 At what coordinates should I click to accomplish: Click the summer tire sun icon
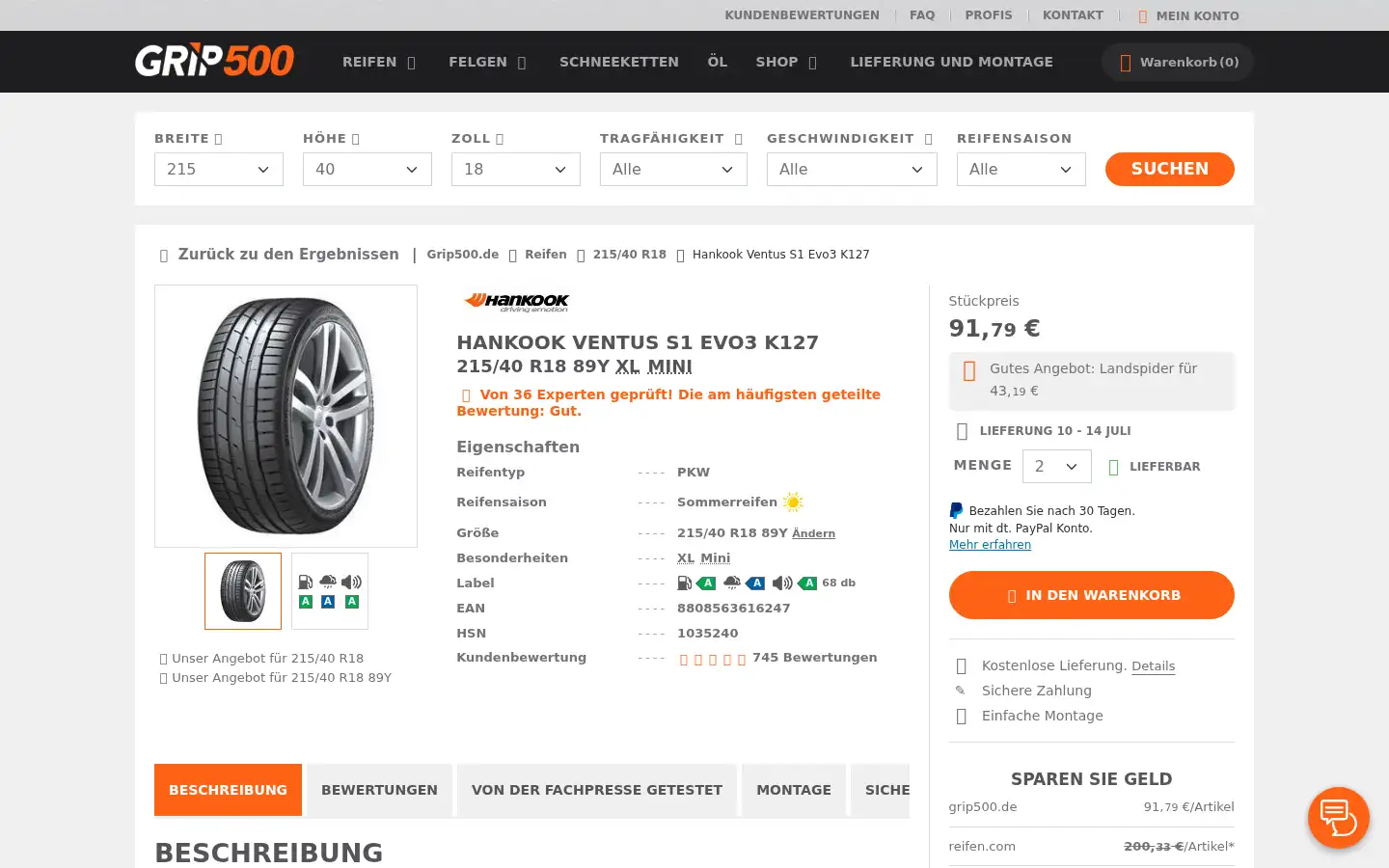(x=793, y=502)
